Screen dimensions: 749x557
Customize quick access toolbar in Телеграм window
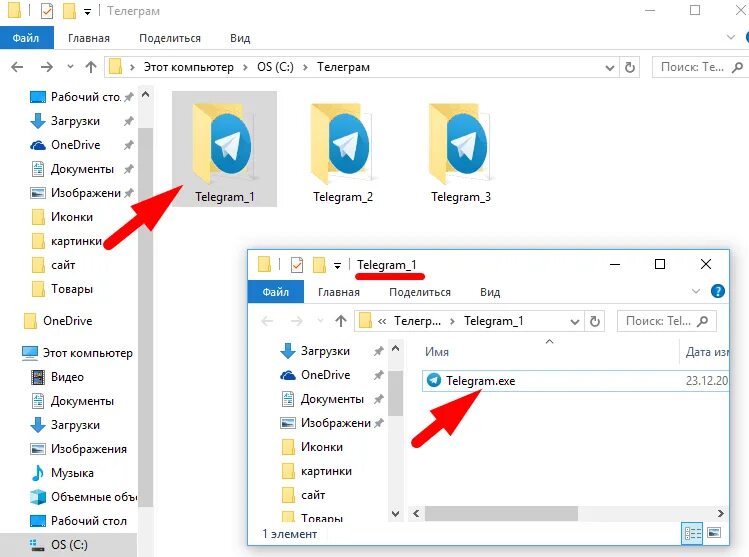tap(87, 11)
